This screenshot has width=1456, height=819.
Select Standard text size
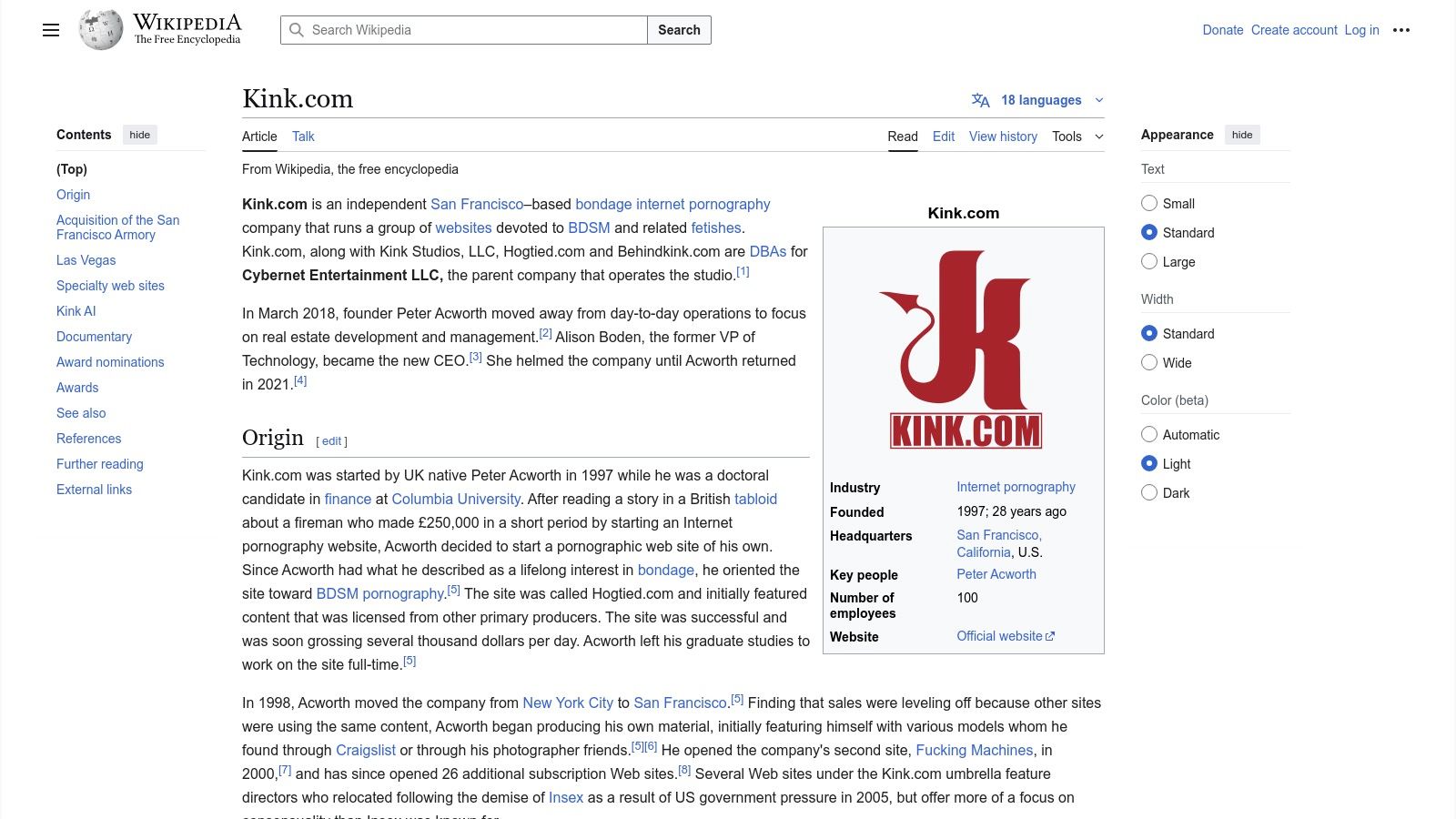tap(1149, 233)
